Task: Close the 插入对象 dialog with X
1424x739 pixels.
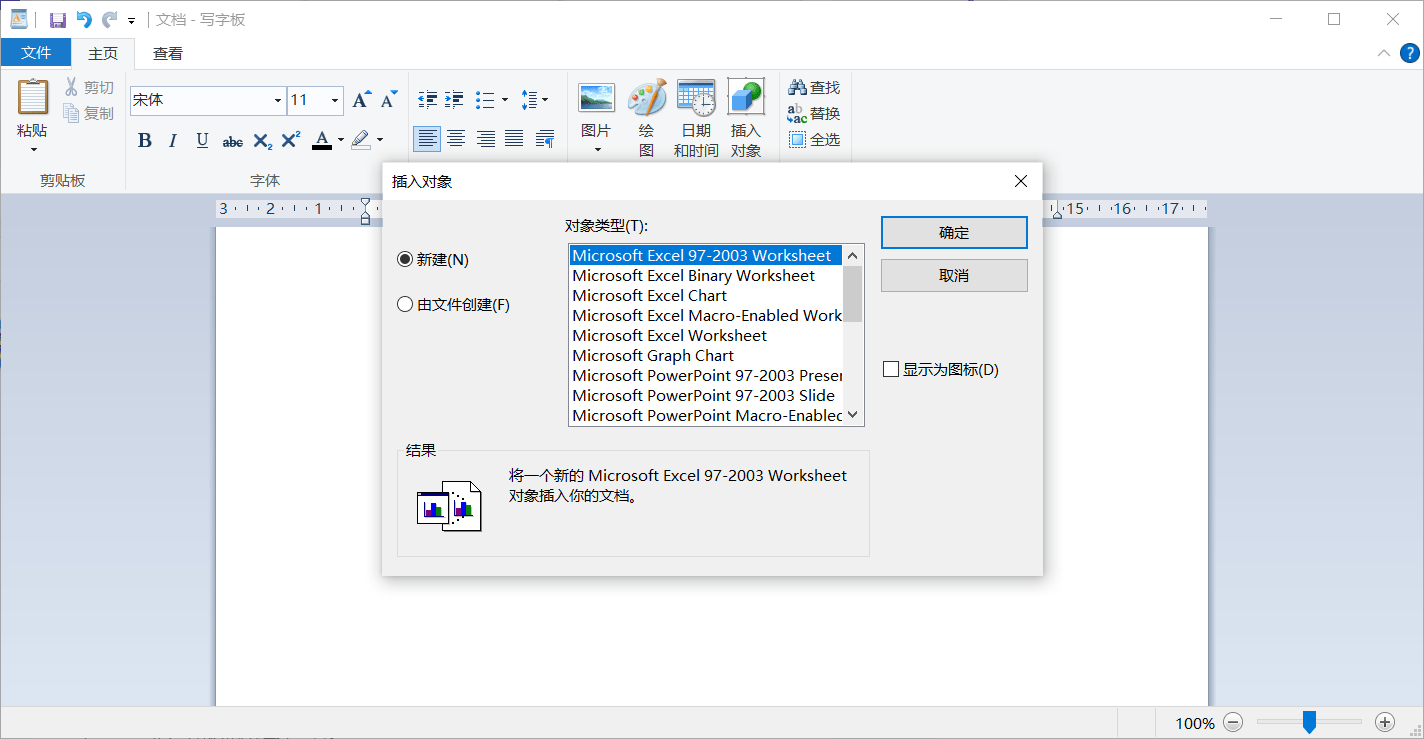Action: (x=1020, y=181)
